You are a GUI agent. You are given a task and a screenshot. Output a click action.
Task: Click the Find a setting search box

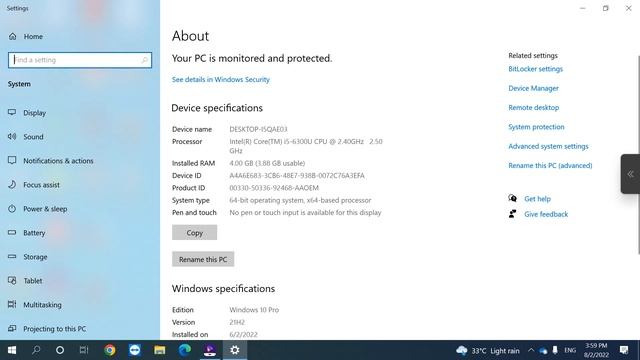[80, 60]
